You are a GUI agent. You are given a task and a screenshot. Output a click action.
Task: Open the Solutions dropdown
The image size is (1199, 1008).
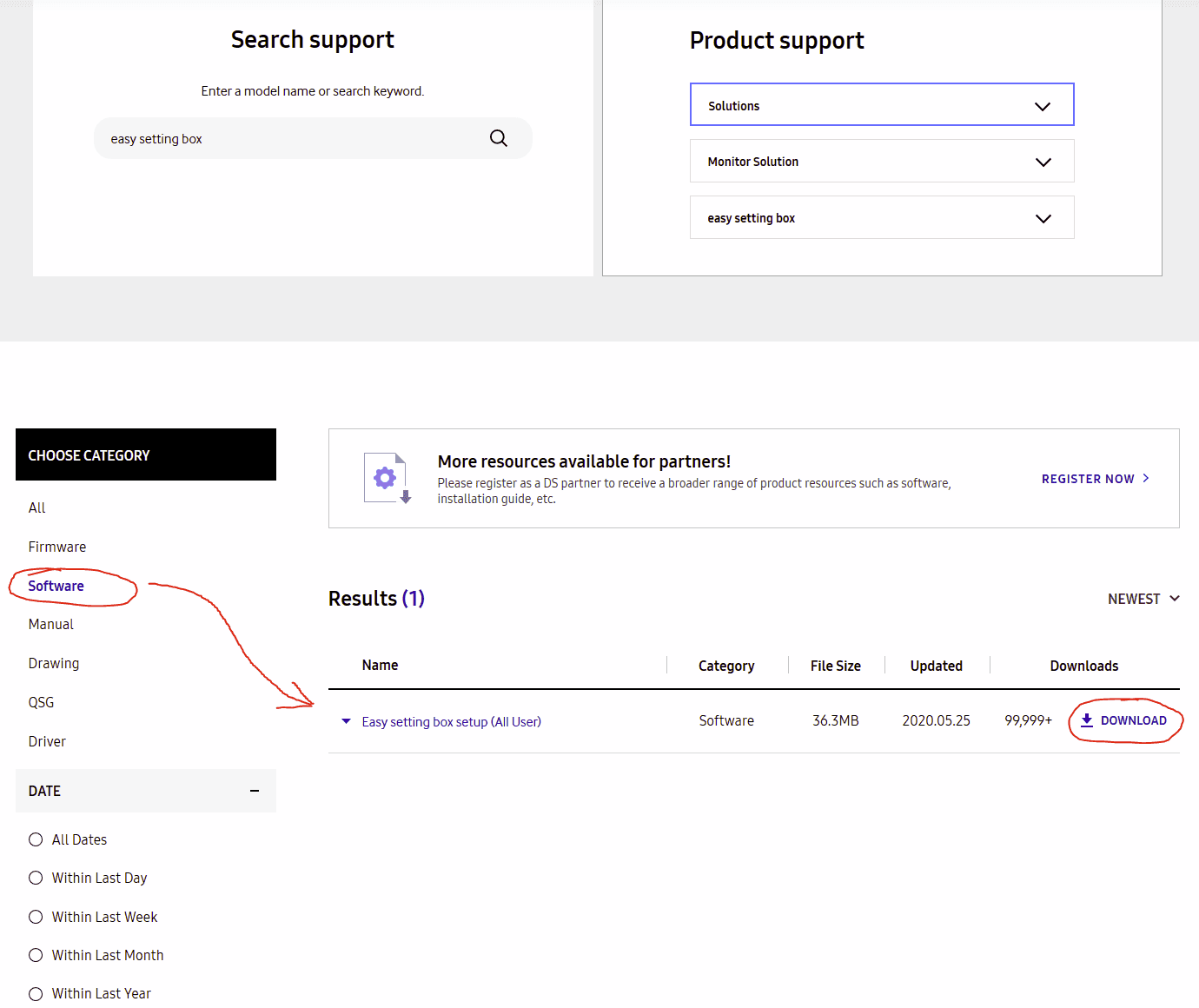882,105
